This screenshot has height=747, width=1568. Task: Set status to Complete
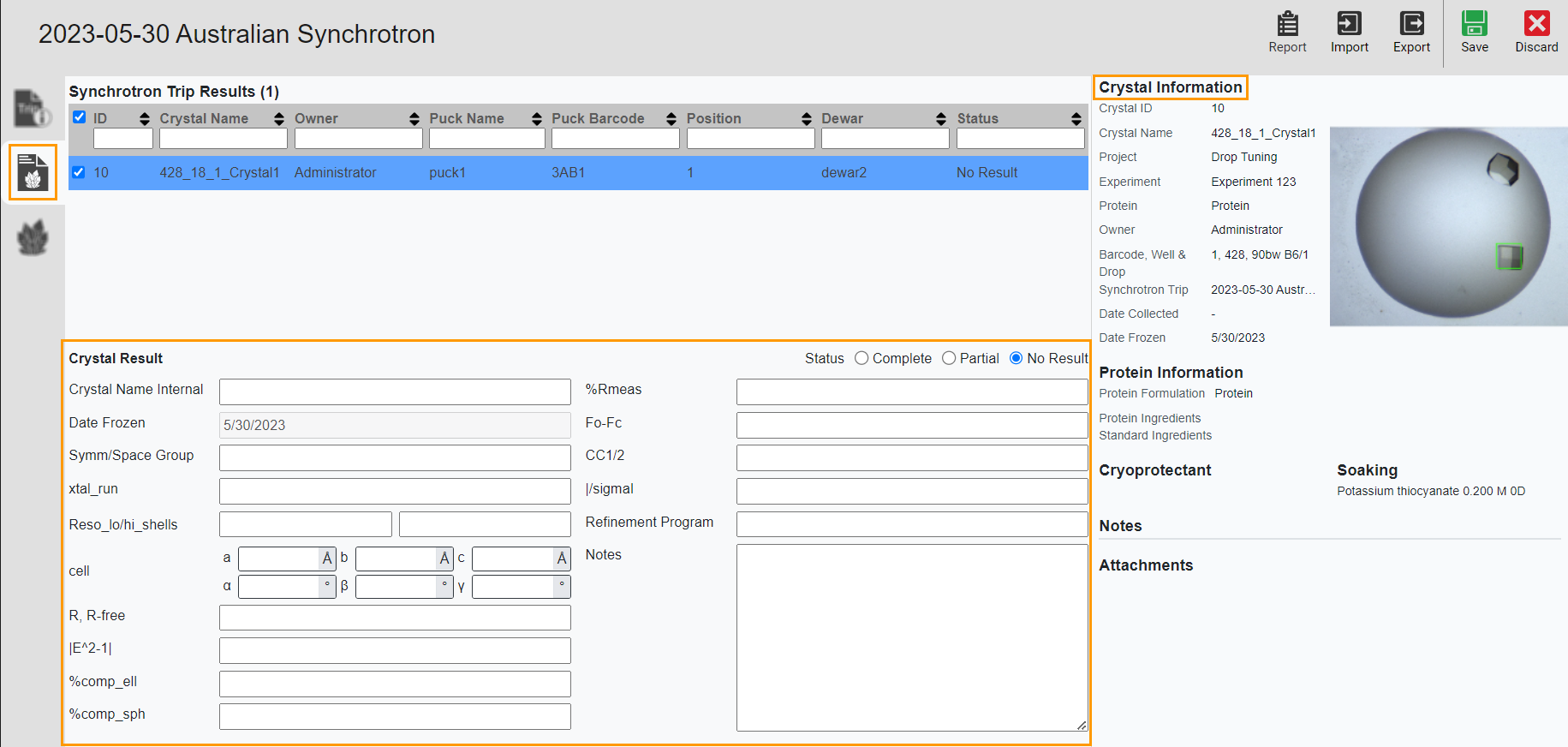click(862, 358)
